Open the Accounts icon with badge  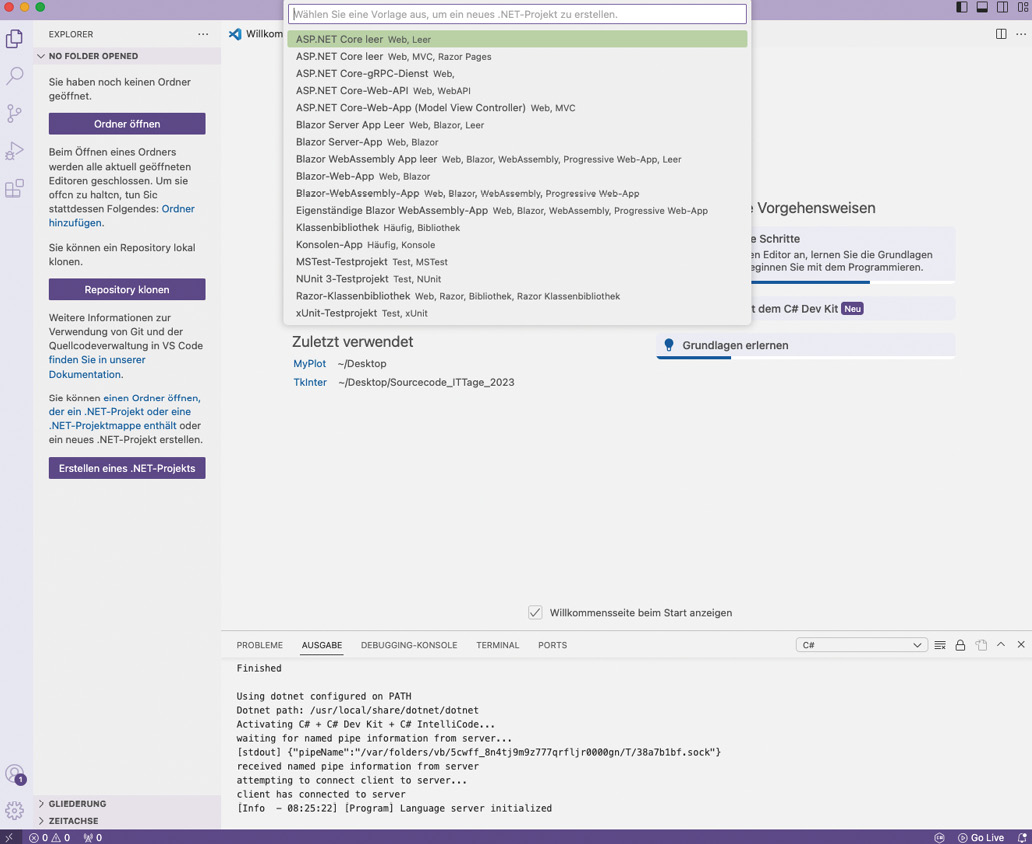point(14,774)
